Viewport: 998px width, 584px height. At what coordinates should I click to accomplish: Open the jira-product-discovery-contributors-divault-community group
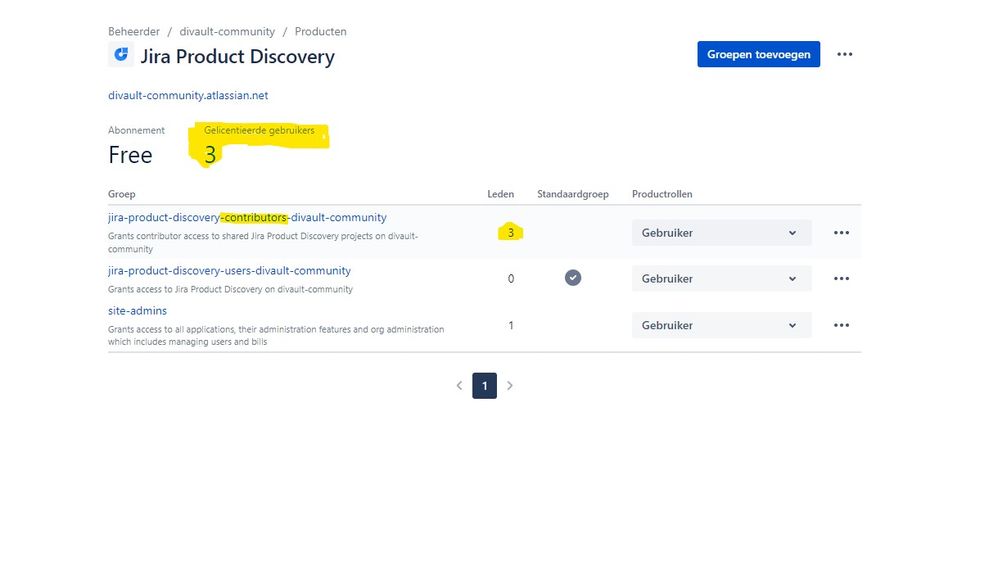point(247,218)
